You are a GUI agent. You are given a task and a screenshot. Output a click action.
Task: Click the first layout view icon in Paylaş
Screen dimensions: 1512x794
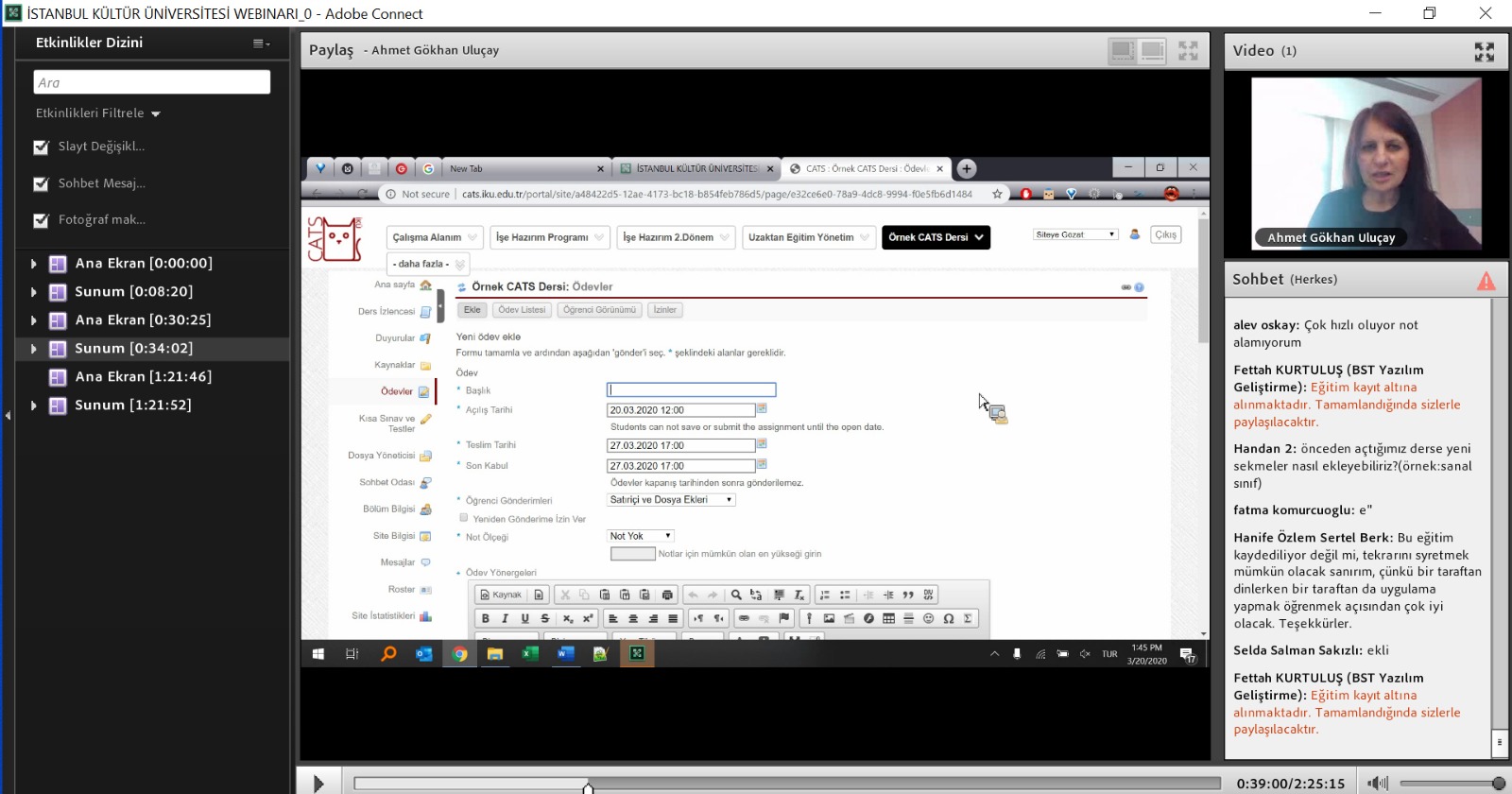[1123, 51]
